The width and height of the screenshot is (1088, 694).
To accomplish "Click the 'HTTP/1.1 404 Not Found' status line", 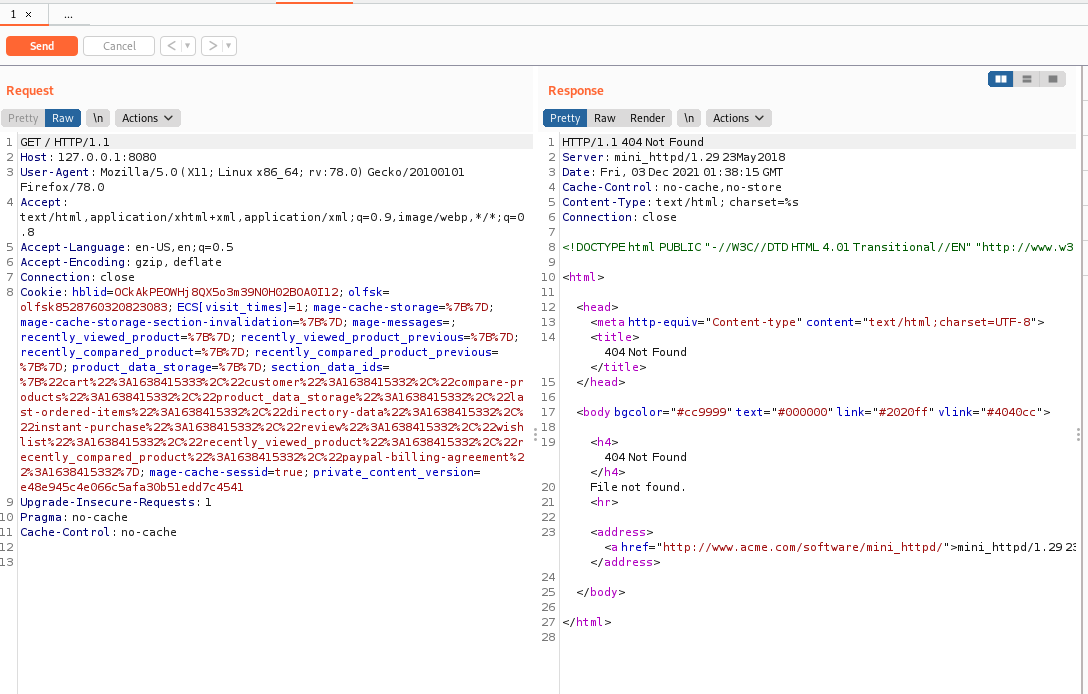I will pos(633,142).
